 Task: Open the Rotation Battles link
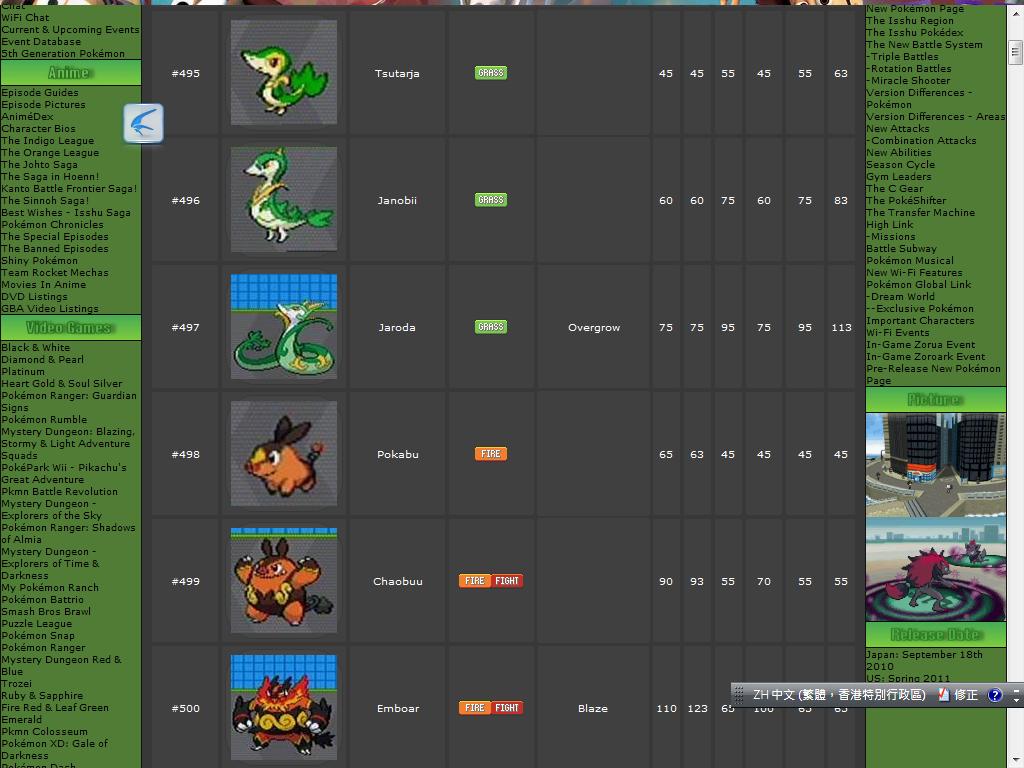908,69
